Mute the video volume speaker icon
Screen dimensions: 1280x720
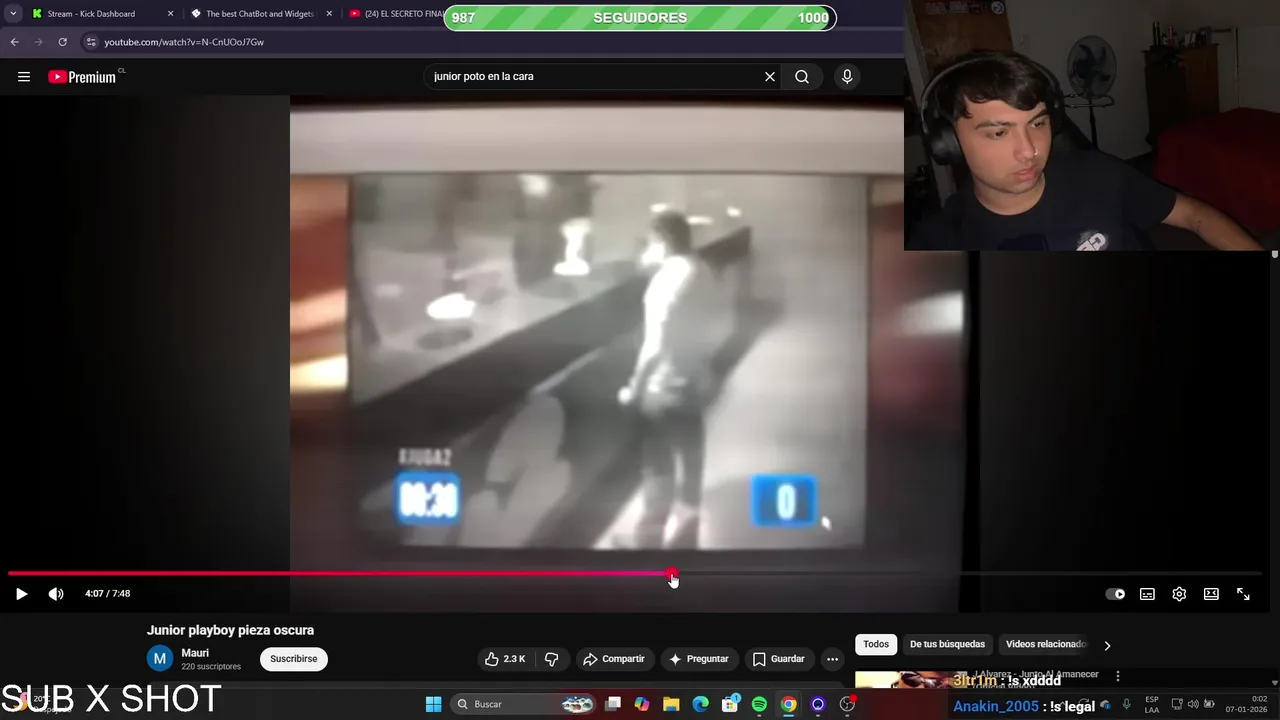pyautogui.click(x=56, y=594)
